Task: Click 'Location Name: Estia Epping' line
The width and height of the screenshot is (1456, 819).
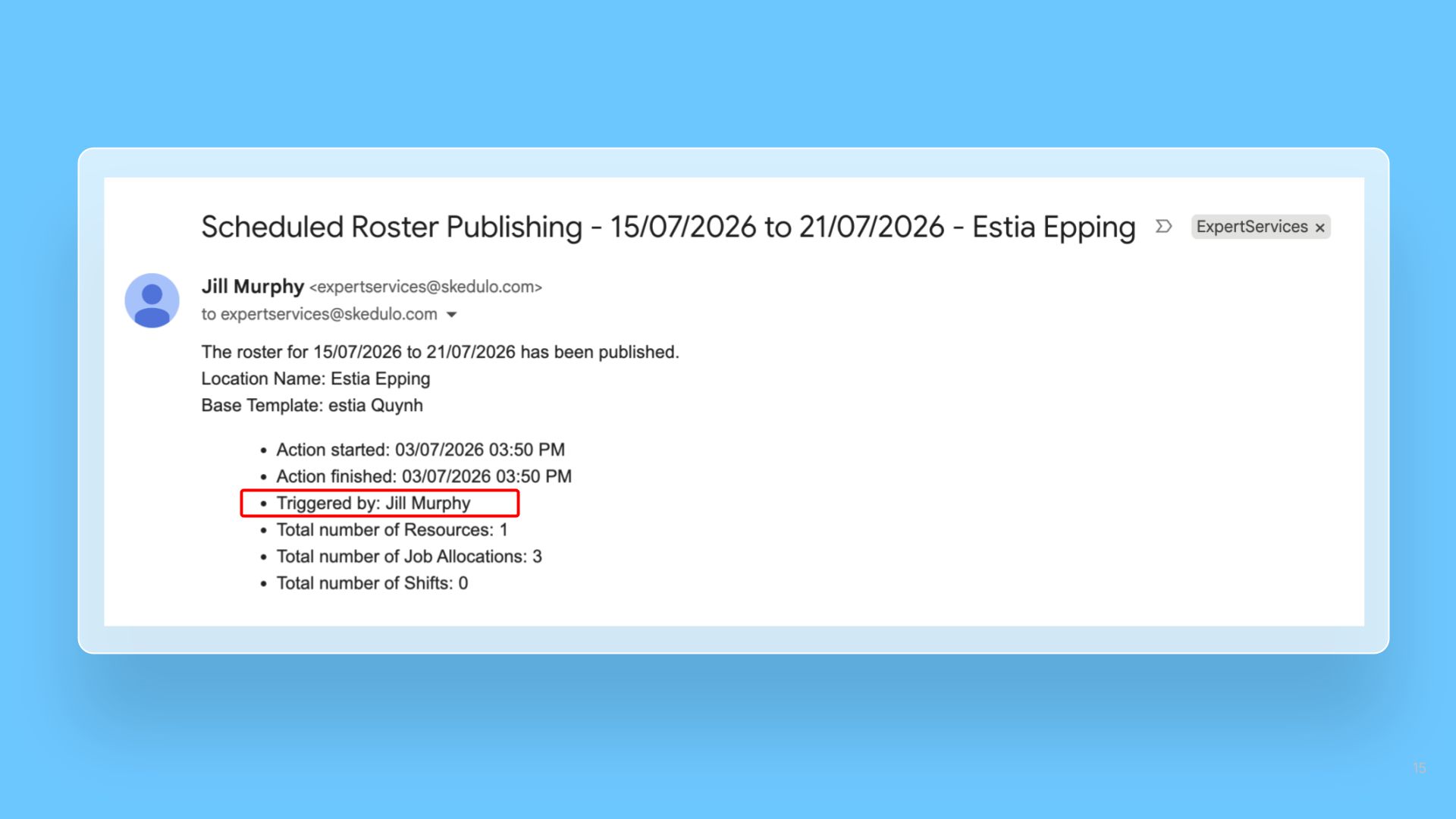Action: pyautogui.click(x=315, y=378)
